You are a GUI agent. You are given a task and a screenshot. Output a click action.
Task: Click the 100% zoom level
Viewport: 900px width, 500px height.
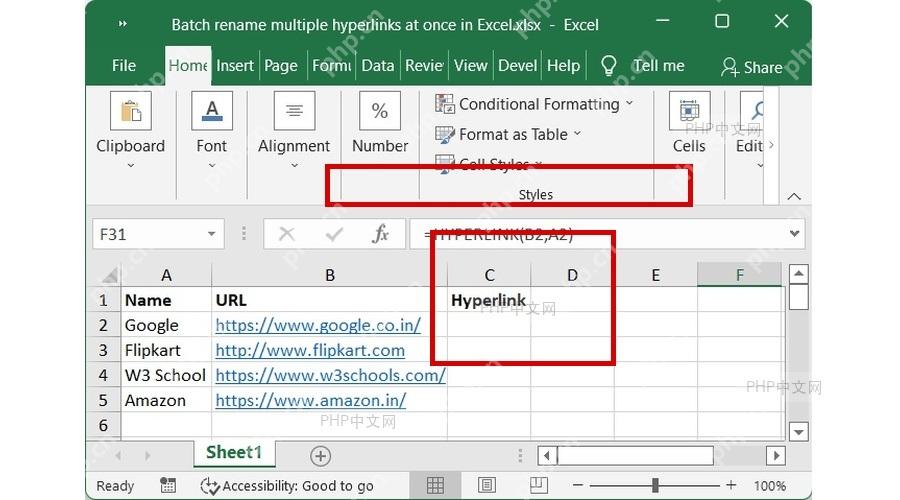pyautogui.click(x=770, y=486)
